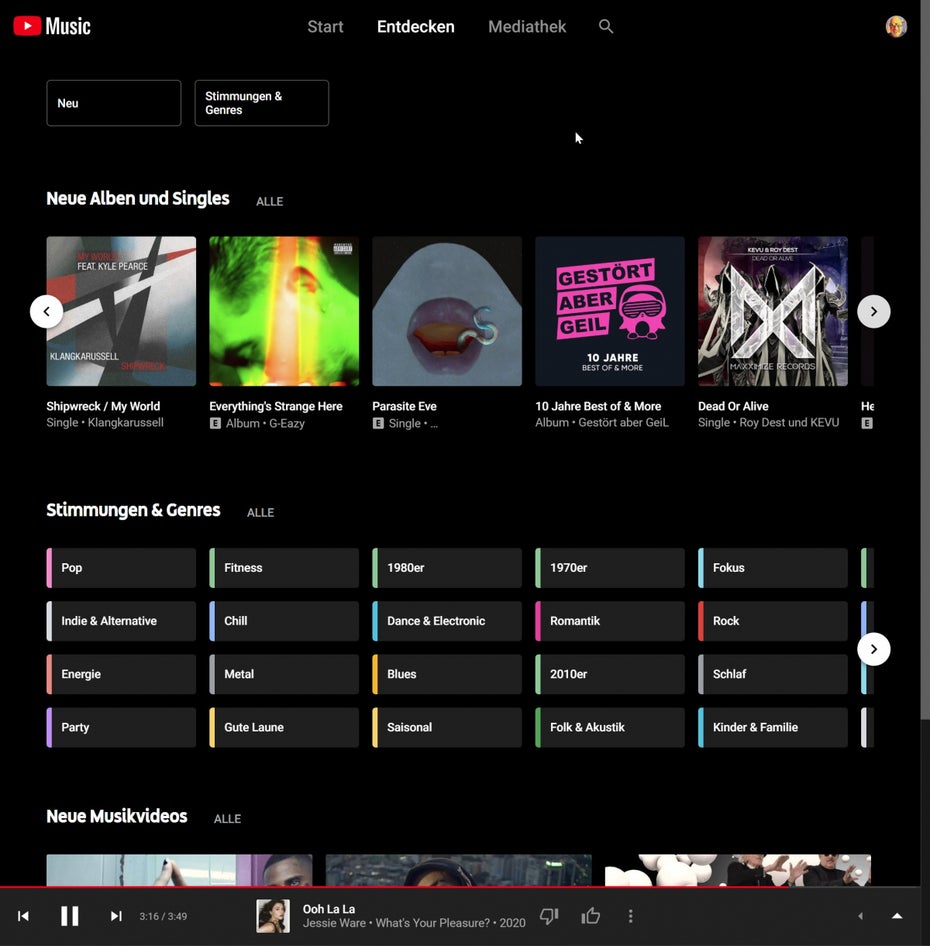The image size is (930, 946).
Task: Open Everything's Strange Here album cover
Action: tap(284, 311)
